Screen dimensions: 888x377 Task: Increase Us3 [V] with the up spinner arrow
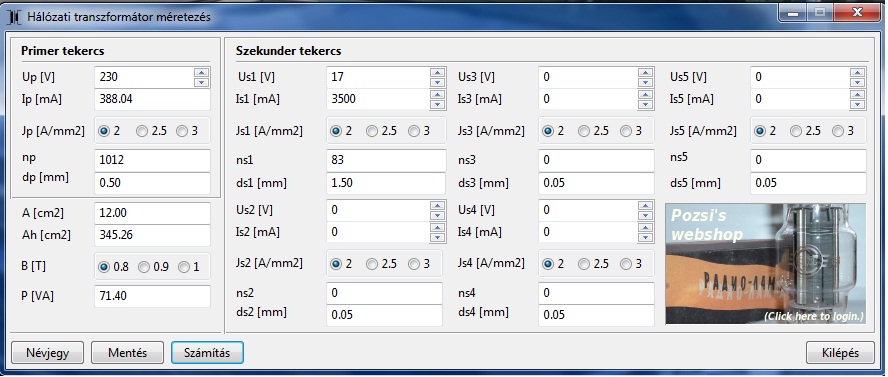click(x=645, y=72)
